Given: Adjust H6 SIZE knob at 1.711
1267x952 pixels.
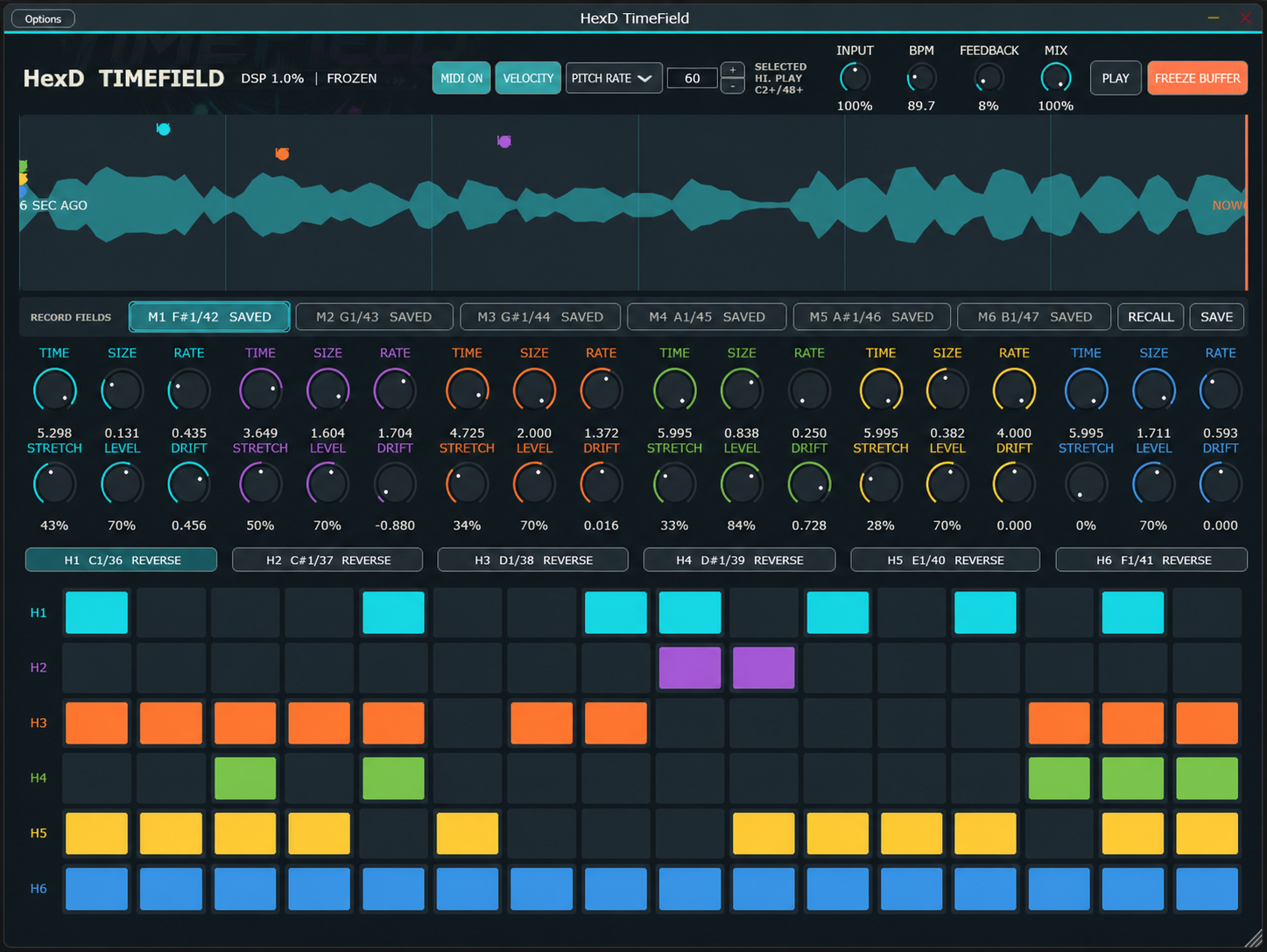Looking at the screenshot, I should (x=1153, y=391).
